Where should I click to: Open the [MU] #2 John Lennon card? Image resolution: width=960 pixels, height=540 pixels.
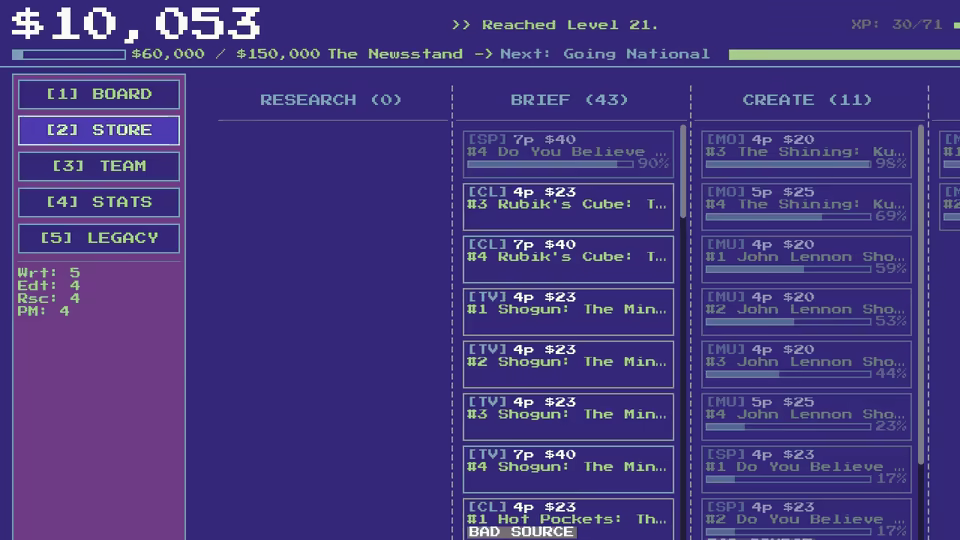806,312
